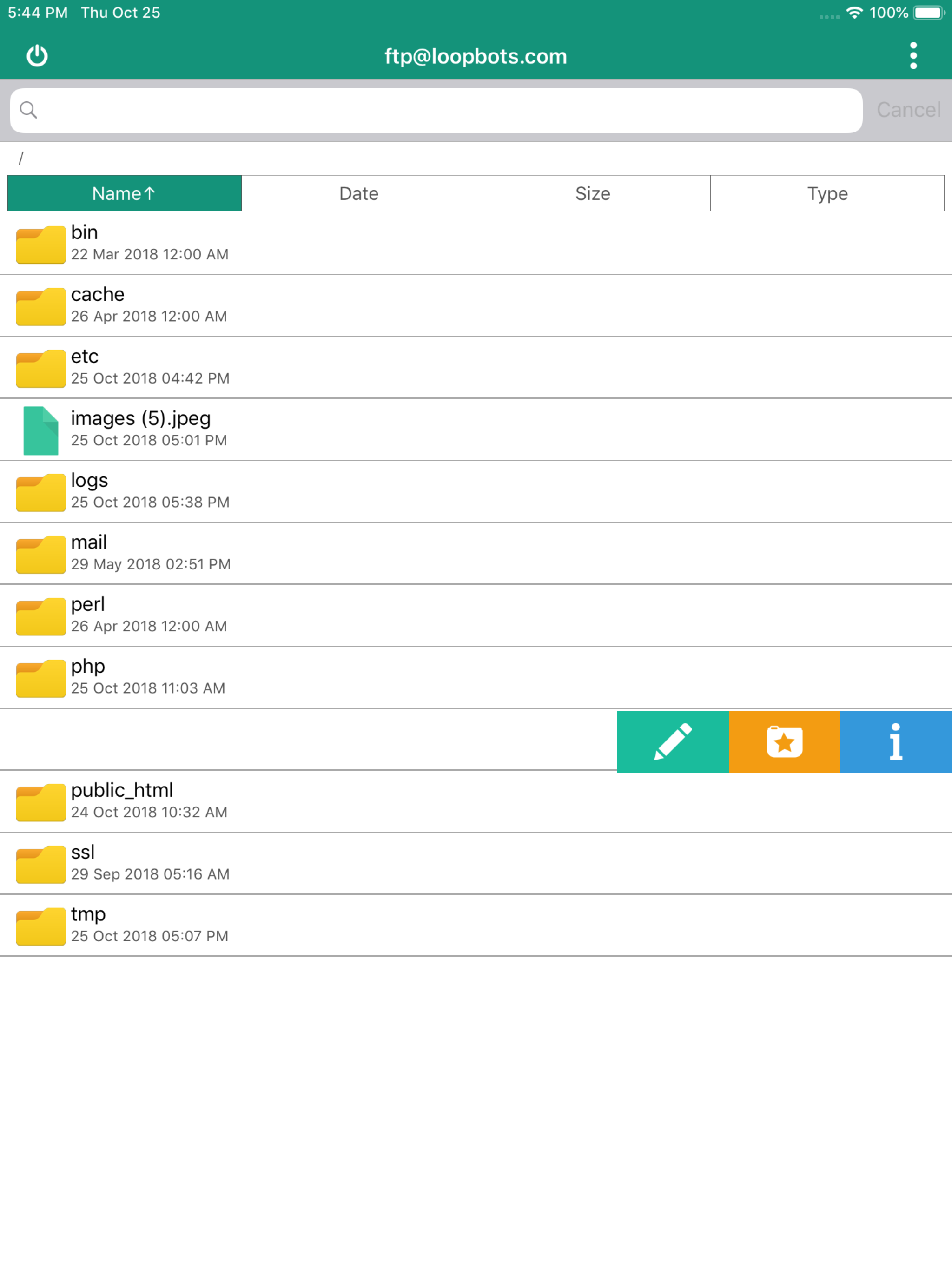The image size is (952, 1270).
Task: Tap the orange star favorite action
Action: [x=784, y=741]
